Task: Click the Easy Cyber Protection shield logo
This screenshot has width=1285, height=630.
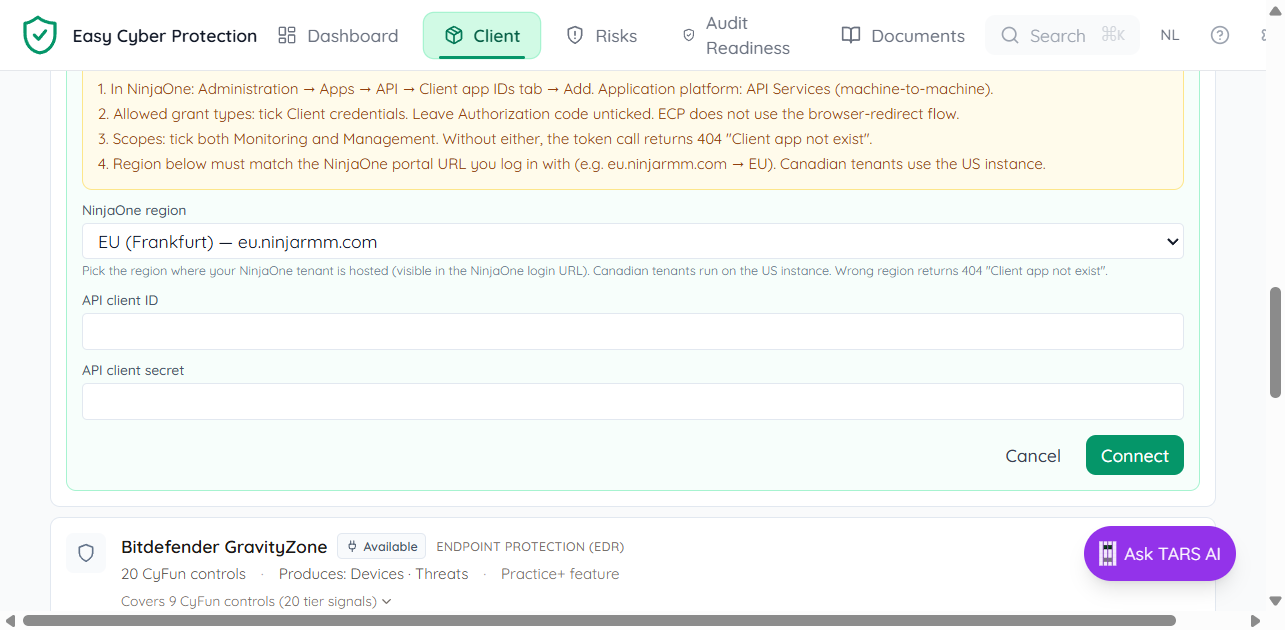Action: point(40,36)
